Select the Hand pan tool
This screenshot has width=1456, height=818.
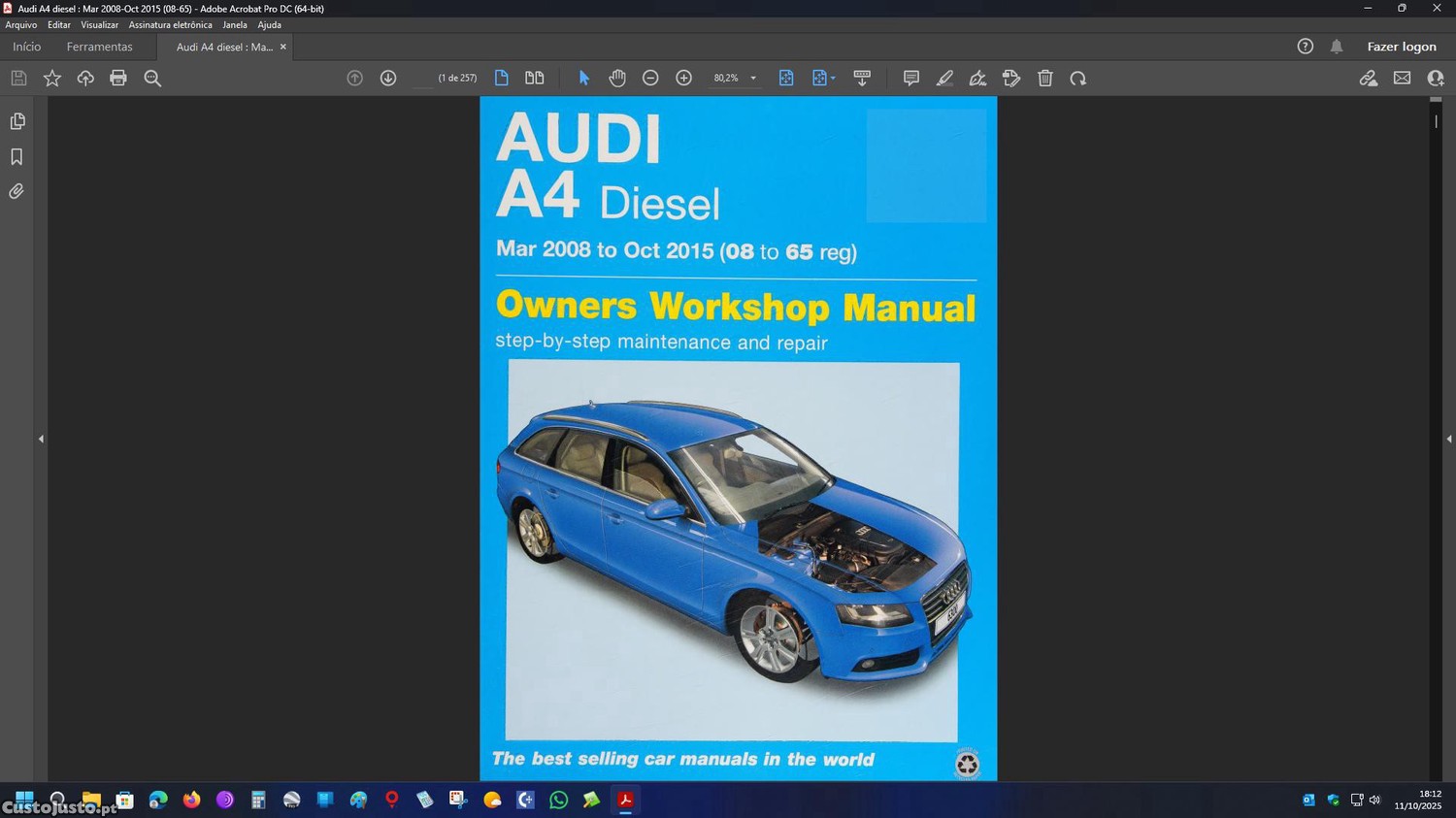(617, 79)
